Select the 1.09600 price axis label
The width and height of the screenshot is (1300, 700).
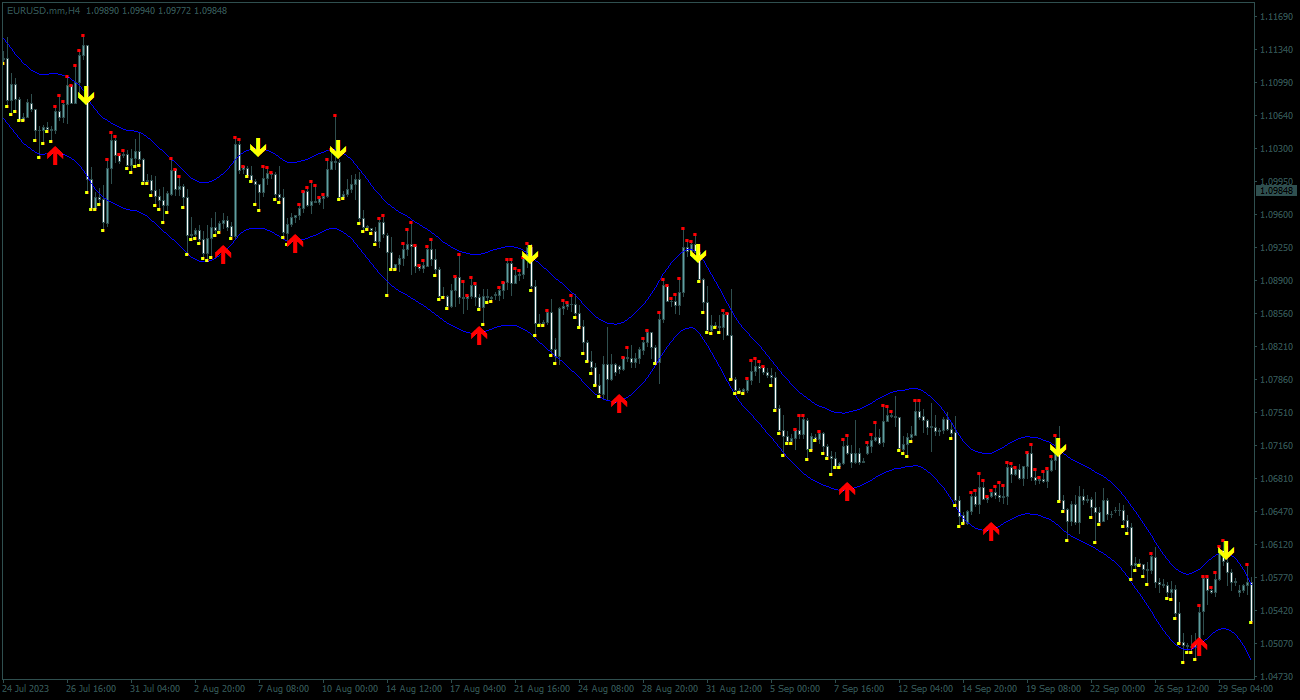[x=1276, y=215]
